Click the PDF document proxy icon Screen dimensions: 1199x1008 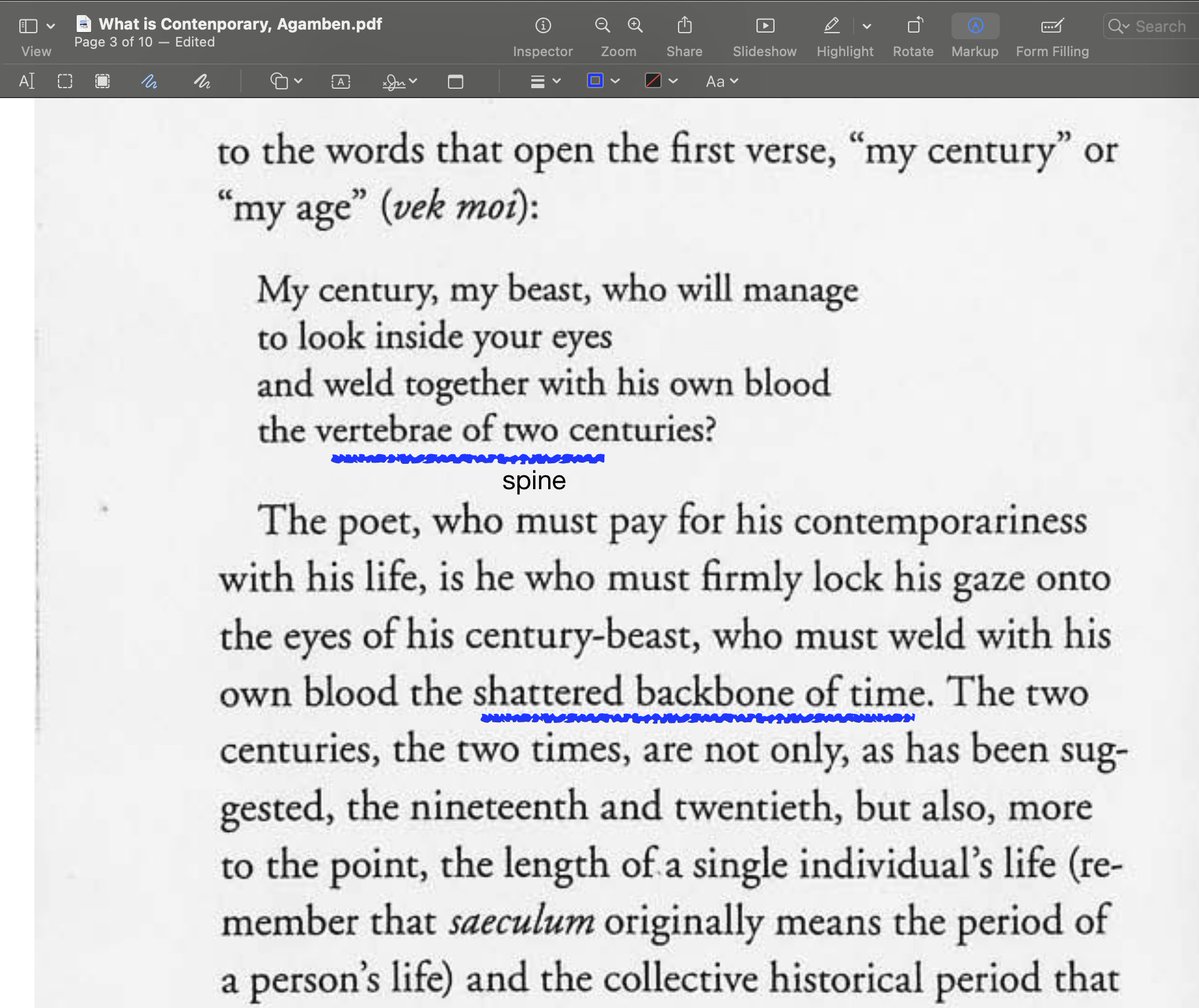pos(83,24)
